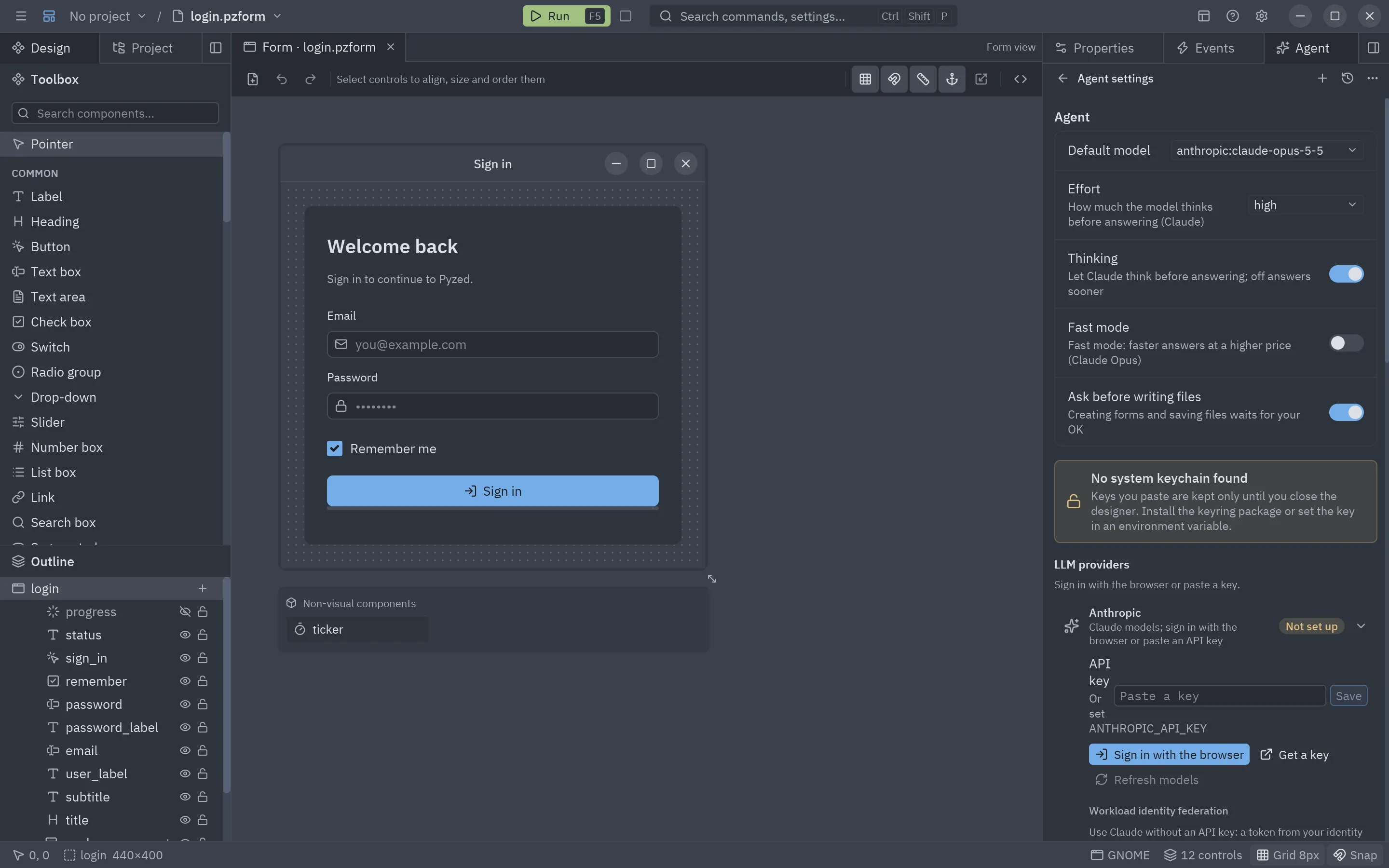The height and width of the screenshot is (868, 1389).
Task: Click Sign in with the browser
Action: [x=1169, y=754]
